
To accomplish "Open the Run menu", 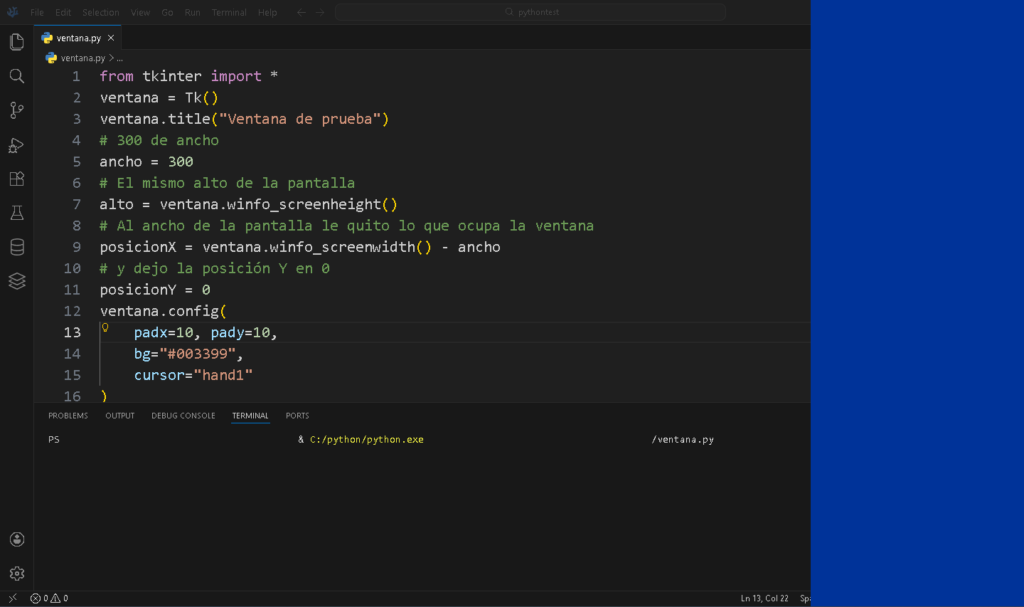I will click(x=192, y=12).
